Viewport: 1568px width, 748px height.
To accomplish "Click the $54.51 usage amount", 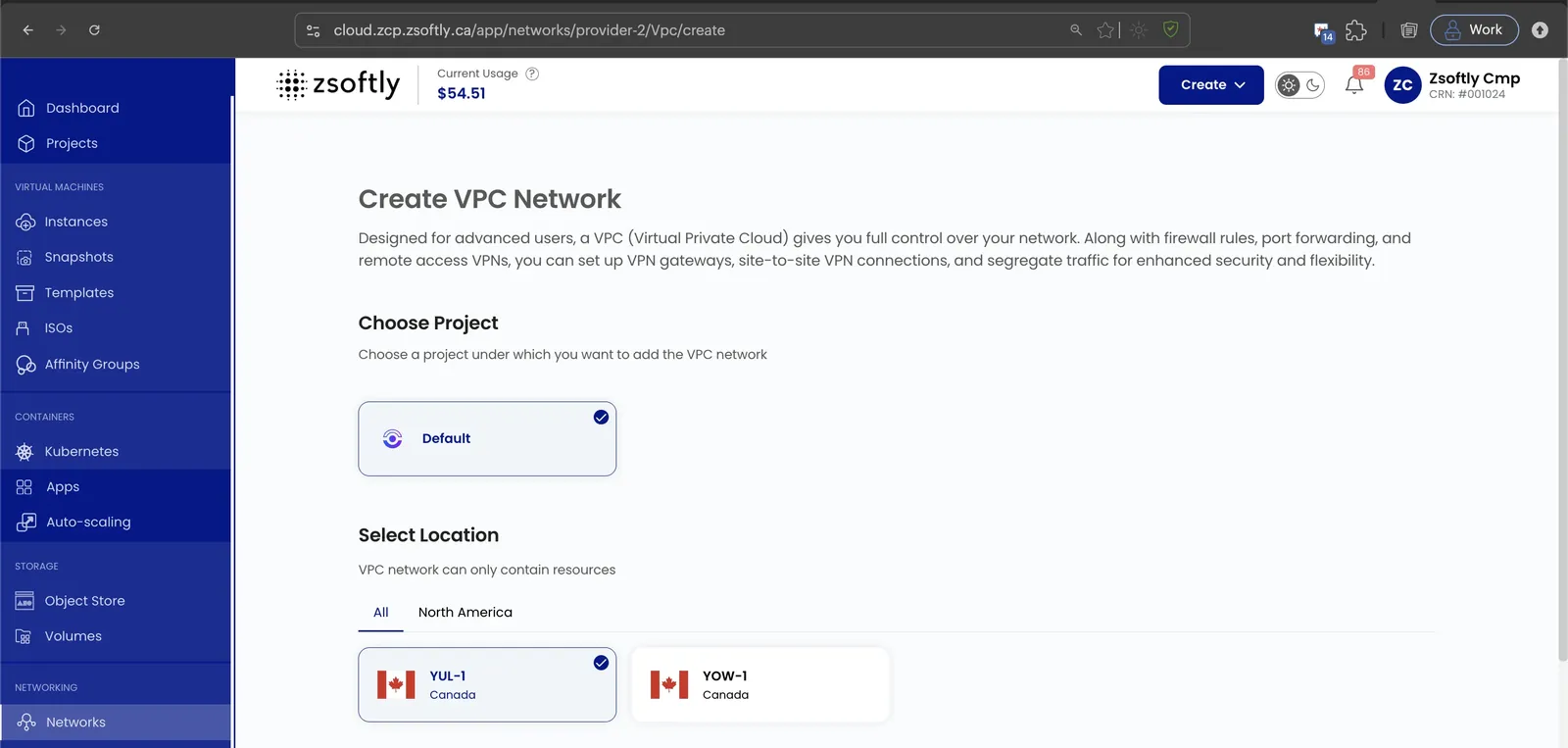I will click(462, 93).
